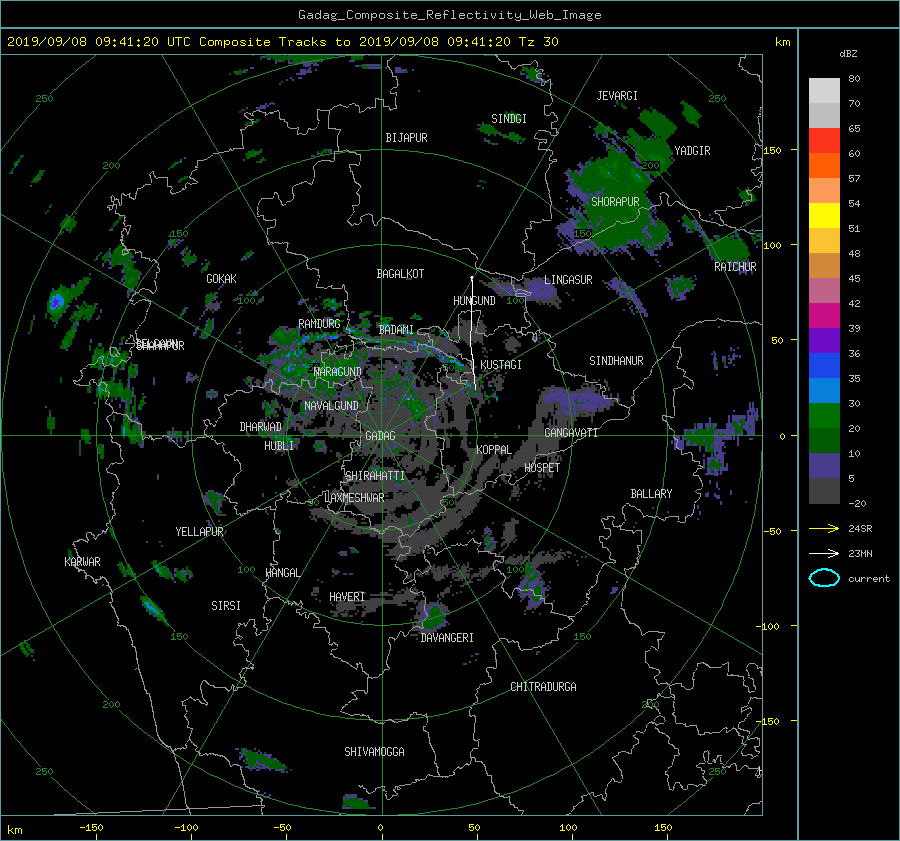Click the KUSTAGI city label
Screen dimensions: 900x841
pos(501,365)
